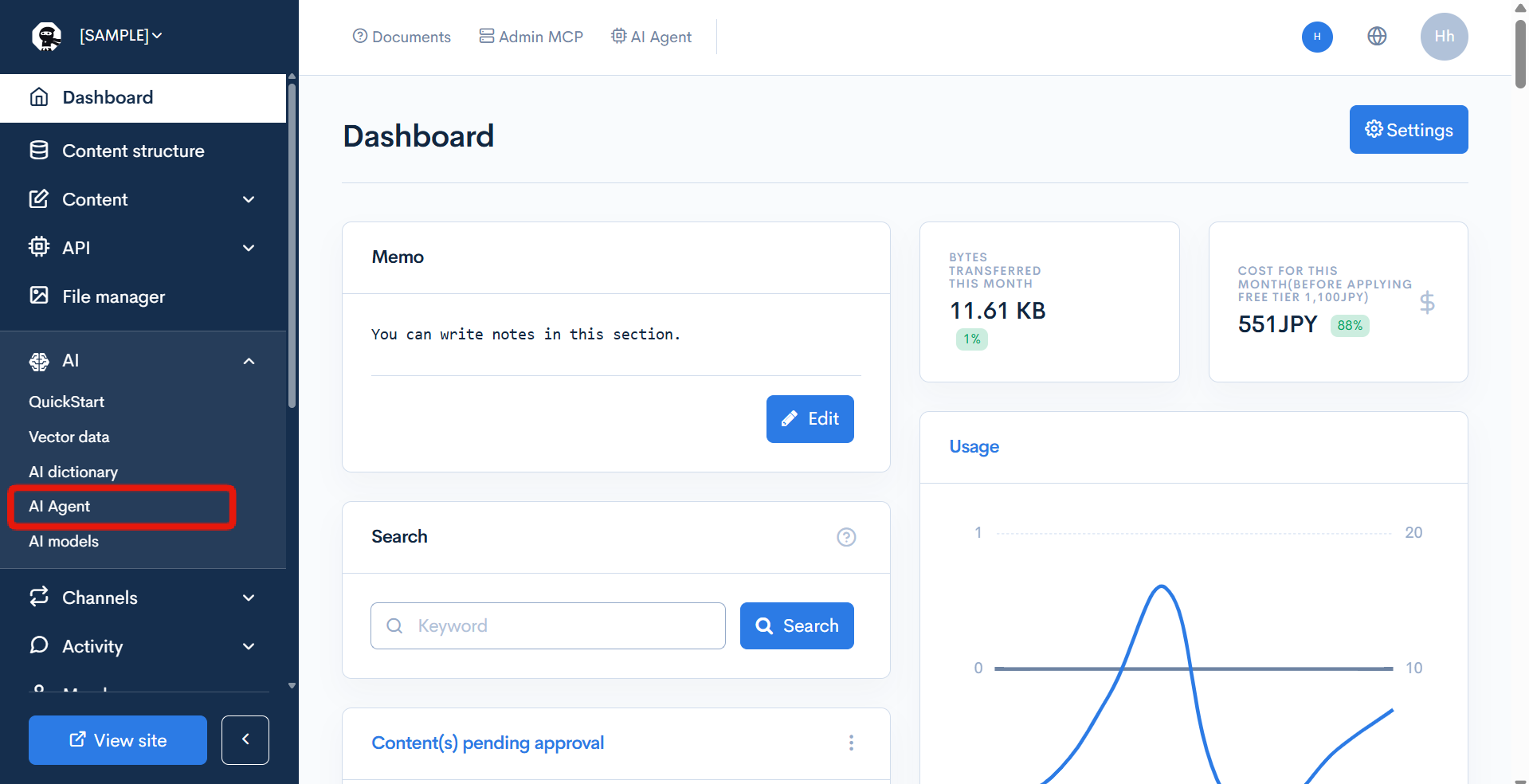Click the sidebar vertical scrollbar
Viewport: 1529px width, 784px height.
click(292, 246)
